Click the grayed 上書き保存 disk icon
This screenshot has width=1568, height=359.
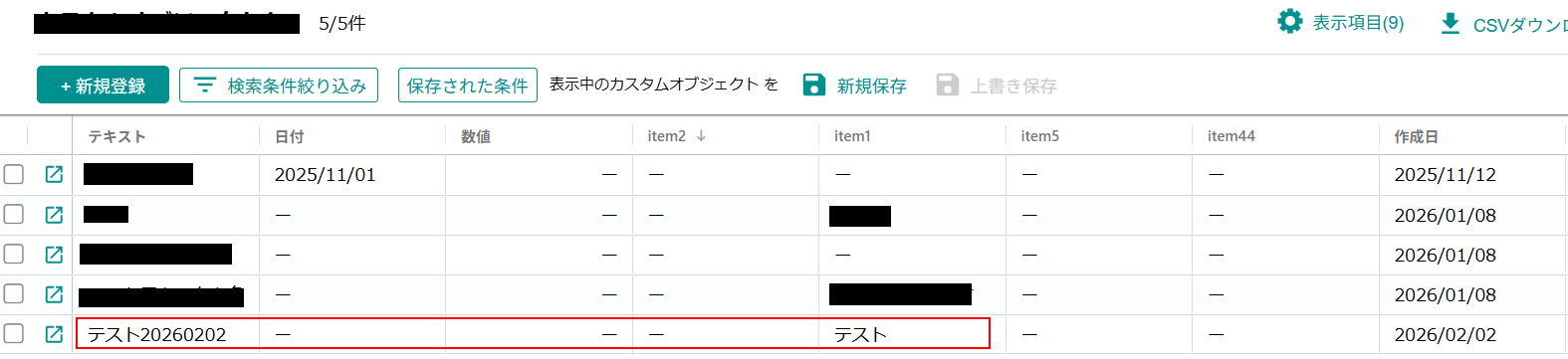(947, 85)
